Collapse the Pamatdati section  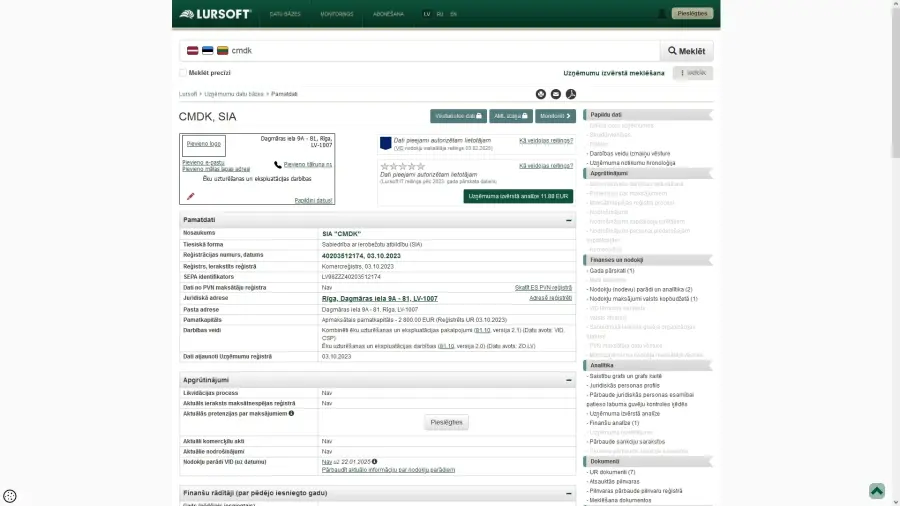pyautogui.click(x=568, y=220)
